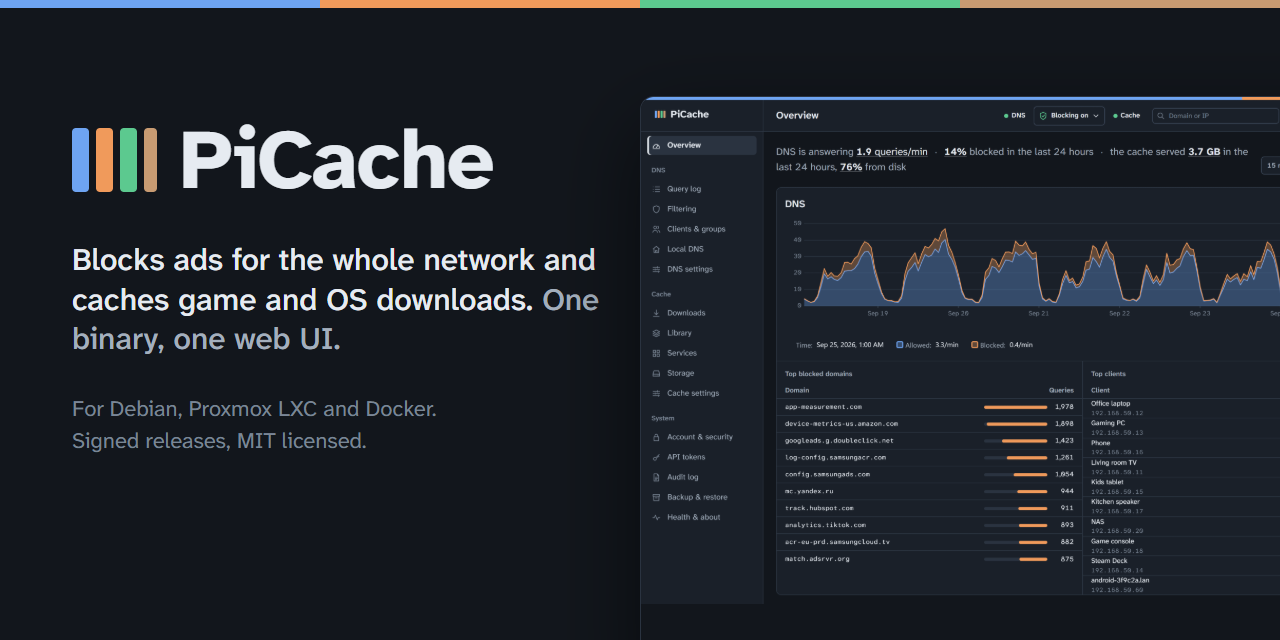The image size is (1280, 640).
Task: Click the Backup & restore archive icon
Action: pyautogui.click(x=656, y=497)
